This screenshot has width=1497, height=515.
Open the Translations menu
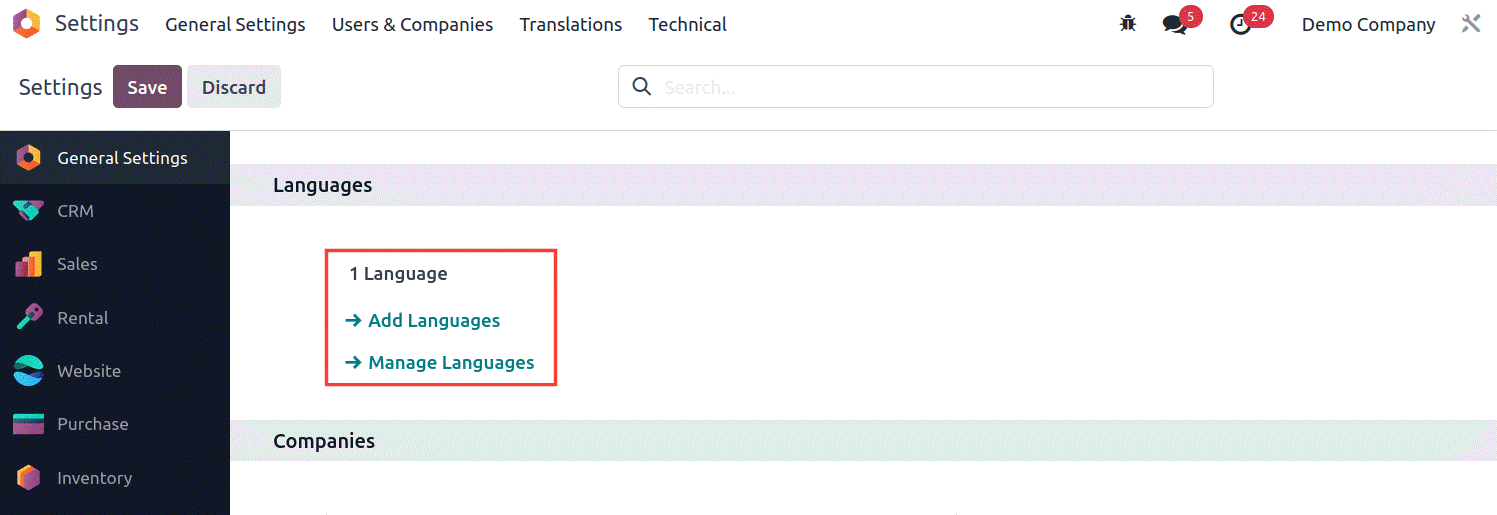(x=571, y=24)
